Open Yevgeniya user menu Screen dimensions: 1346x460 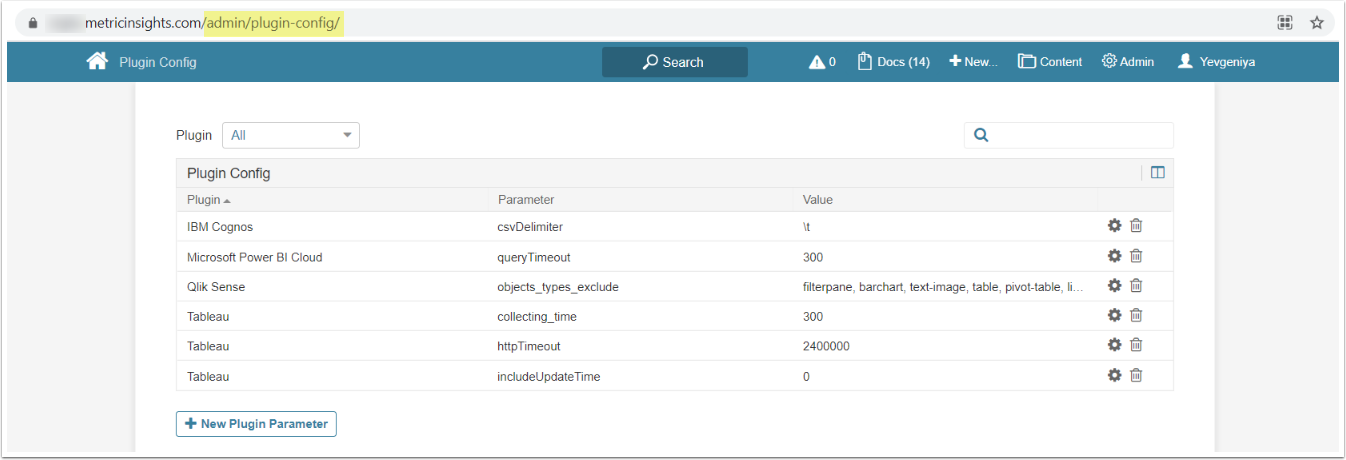pyautogui.click(x=1216, y=62)
